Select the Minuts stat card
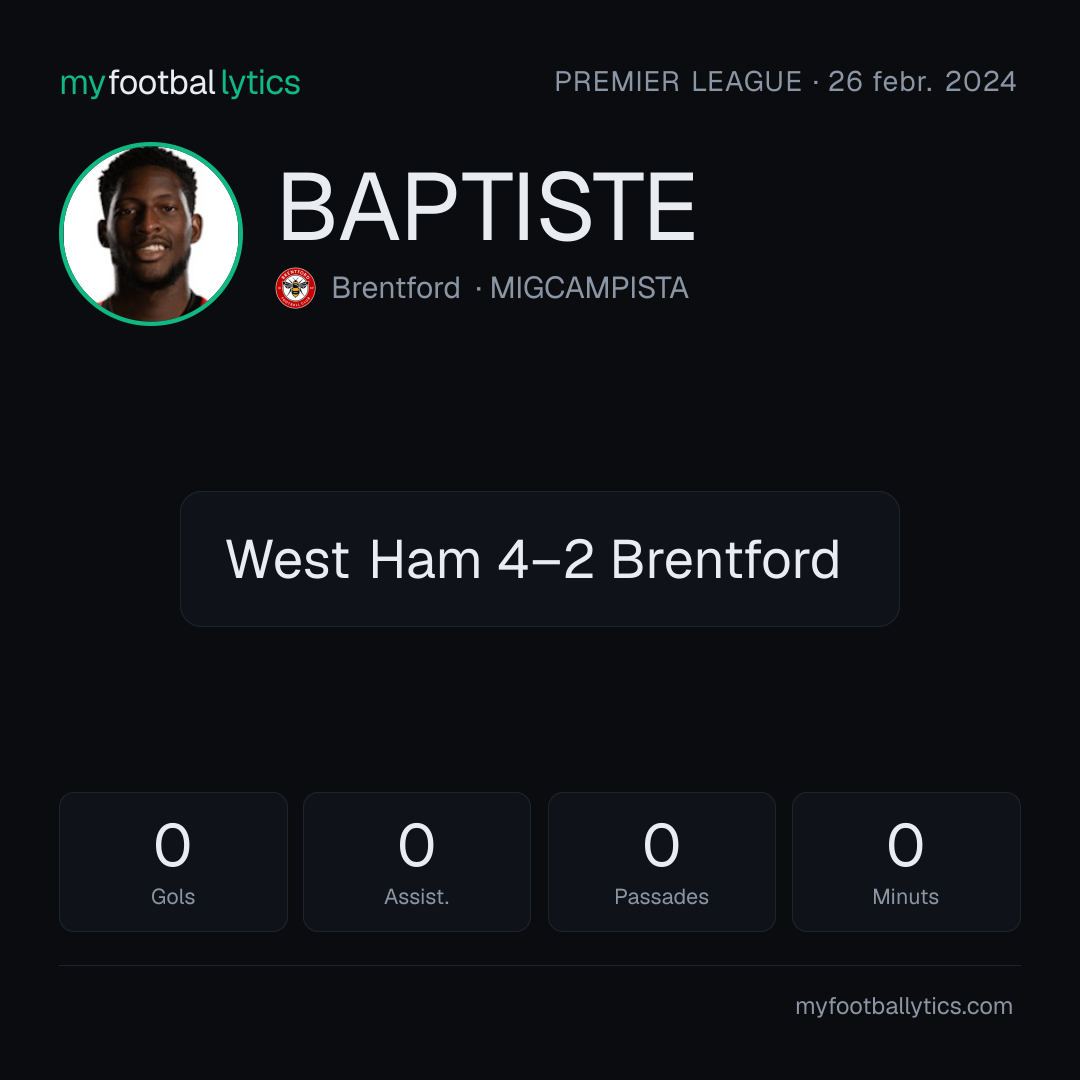The height and width of the screenshot is (1080, 1080). click(x=906, y=862)
